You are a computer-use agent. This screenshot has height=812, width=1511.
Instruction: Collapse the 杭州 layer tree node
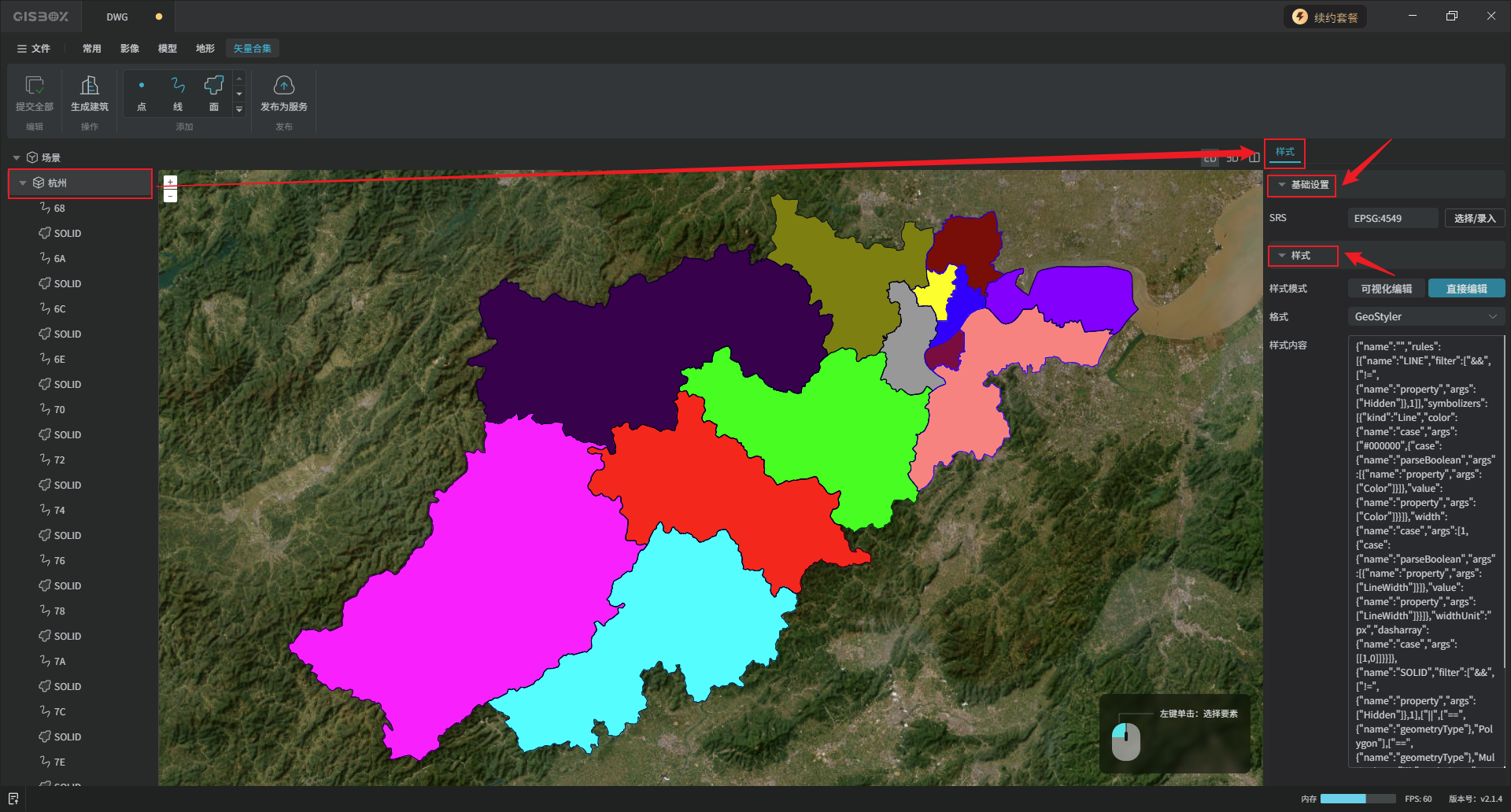pos(23,183)
